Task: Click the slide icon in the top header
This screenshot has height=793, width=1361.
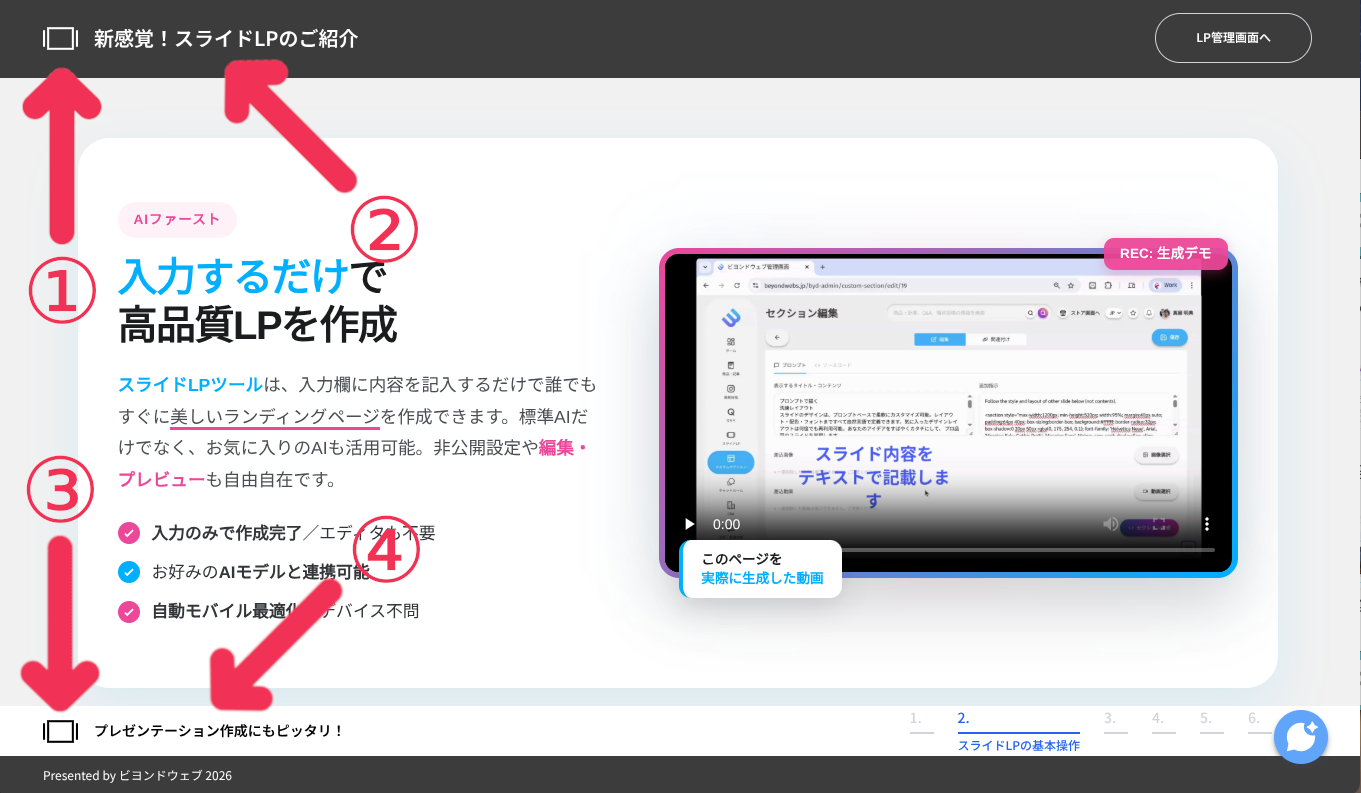Action: point(60,39)
